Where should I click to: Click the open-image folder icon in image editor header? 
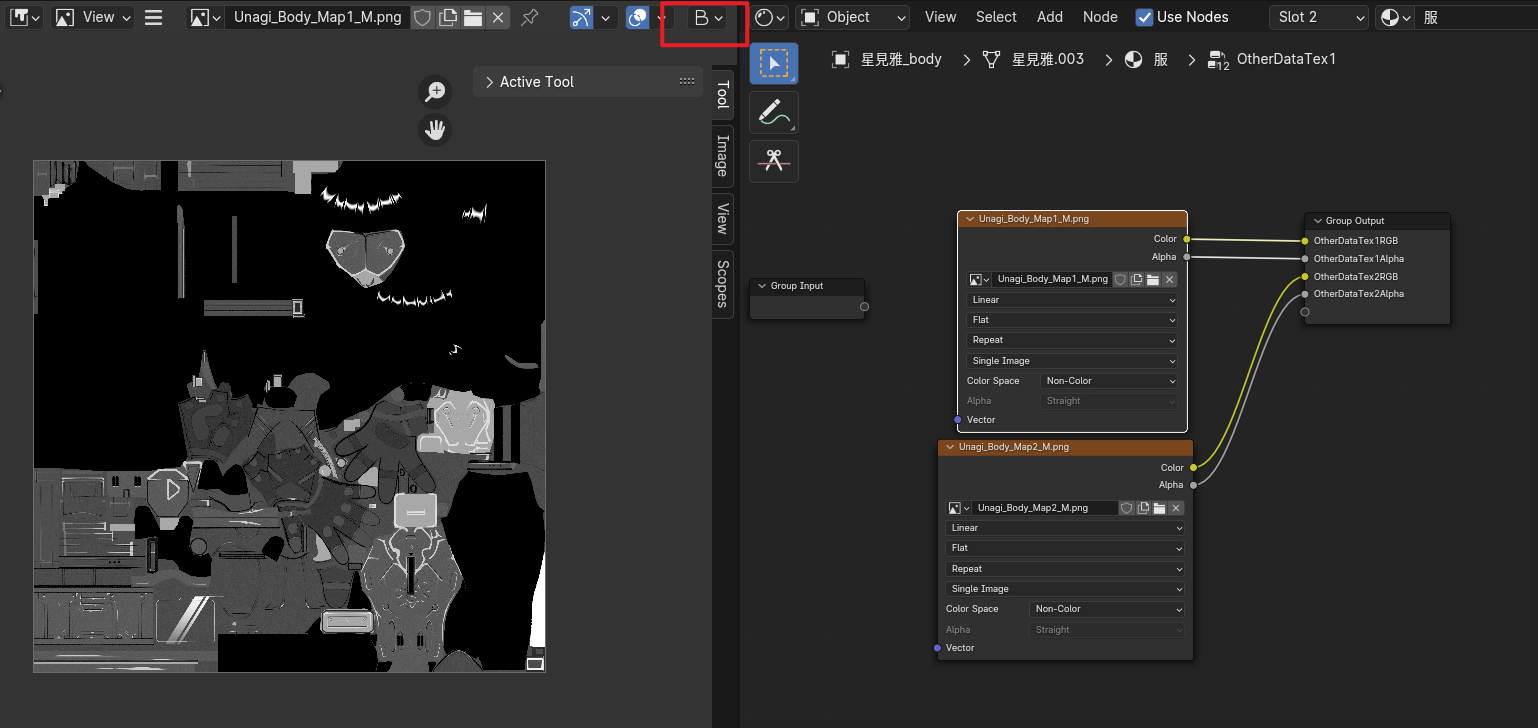(473, 17)
